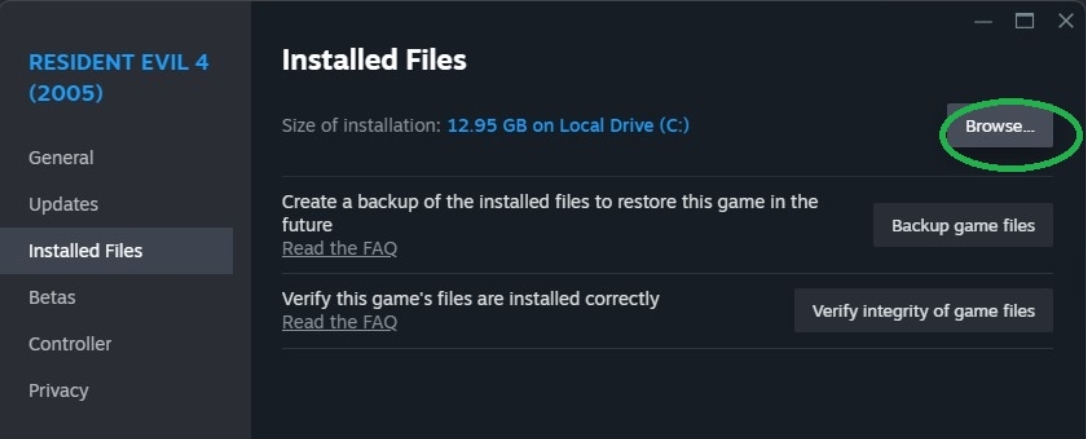Minimize the properties window
The width and height of the screenshot is (1086, 439).
(983, 21)
